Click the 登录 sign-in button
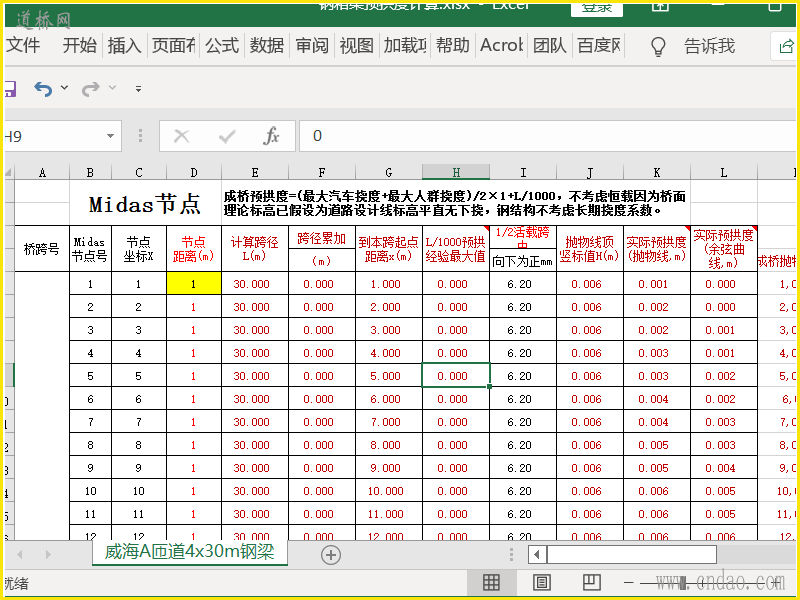This screenshot has height=600, width=800. tap(596, 9)
